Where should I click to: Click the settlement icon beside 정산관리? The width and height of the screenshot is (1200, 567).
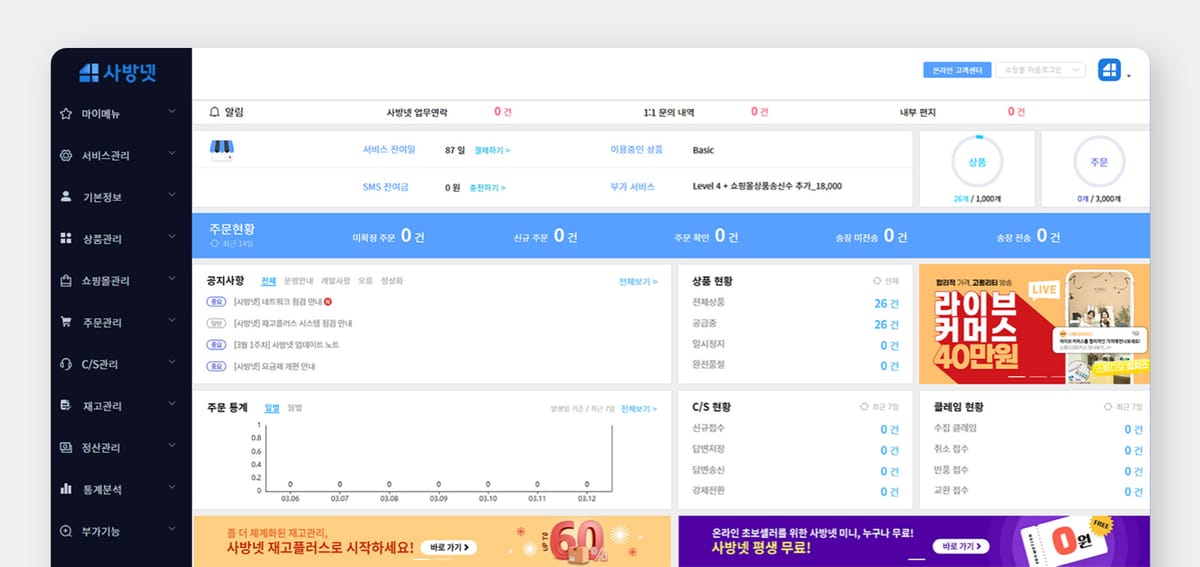pyautogui.click(x=66, y=447)
